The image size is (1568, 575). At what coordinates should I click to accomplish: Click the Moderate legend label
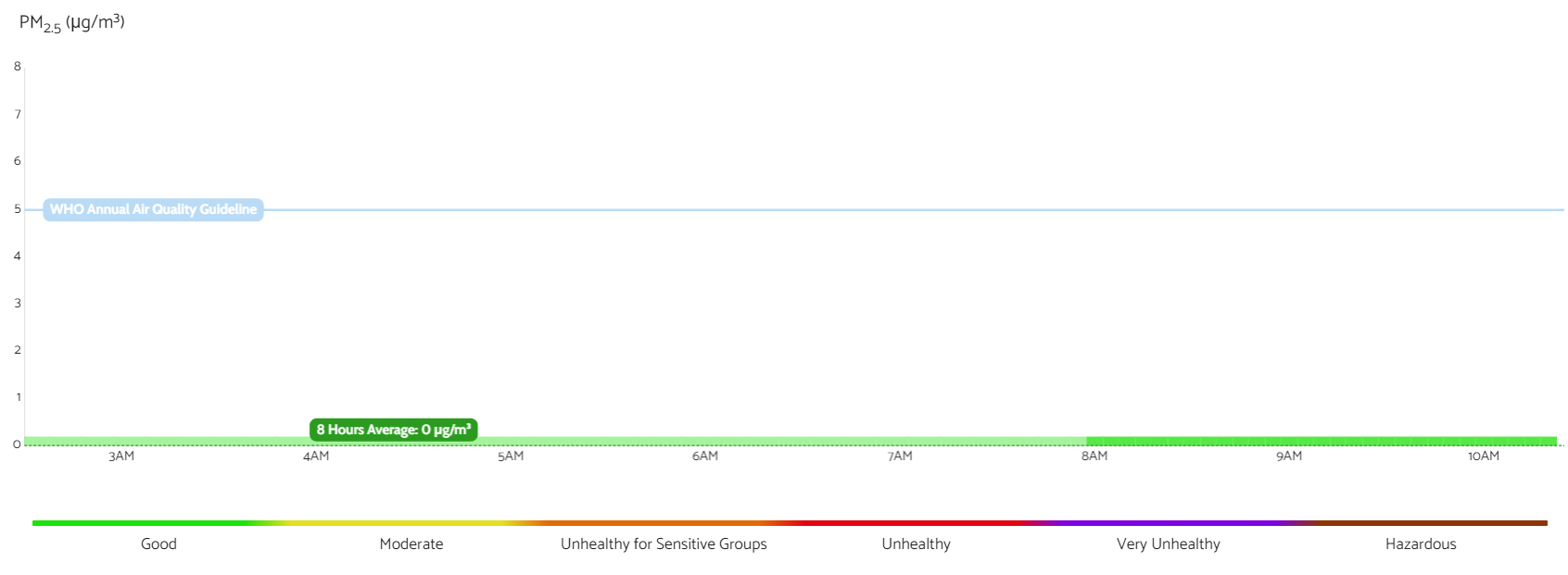pos(411,544)
